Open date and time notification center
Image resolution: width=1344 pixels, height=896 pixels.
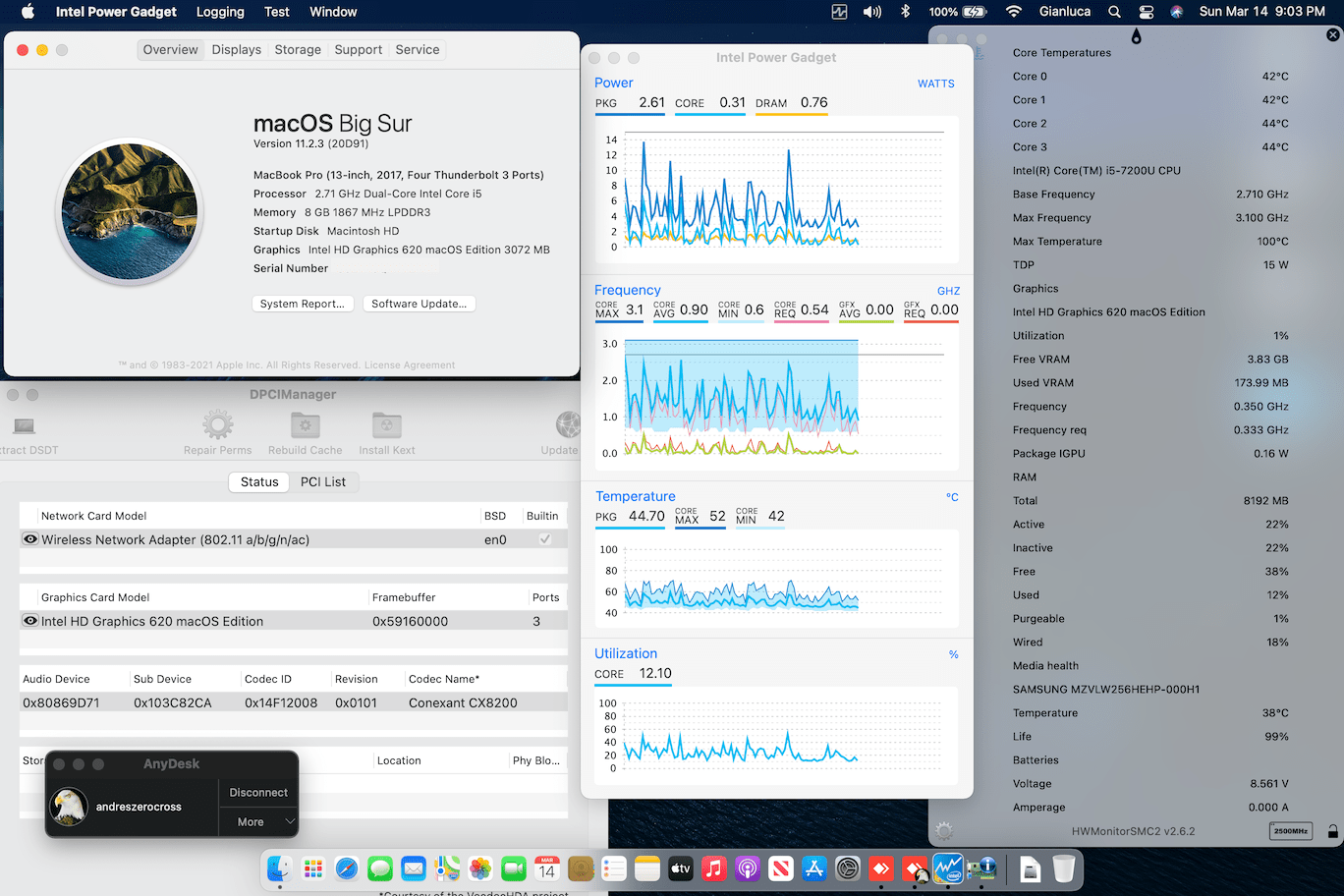coord(1261,12)
